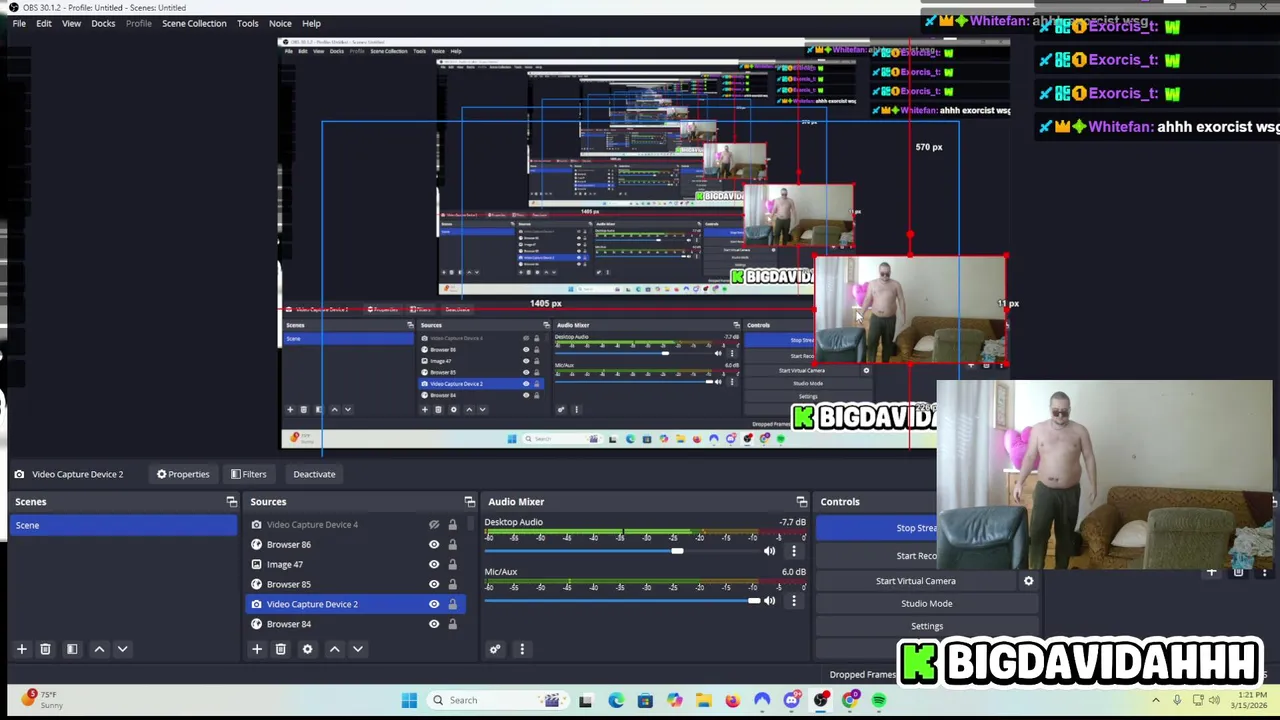Click Start Virtual Camera button
The width and height of the screenshot is (1280, 720).
[916, 581]
